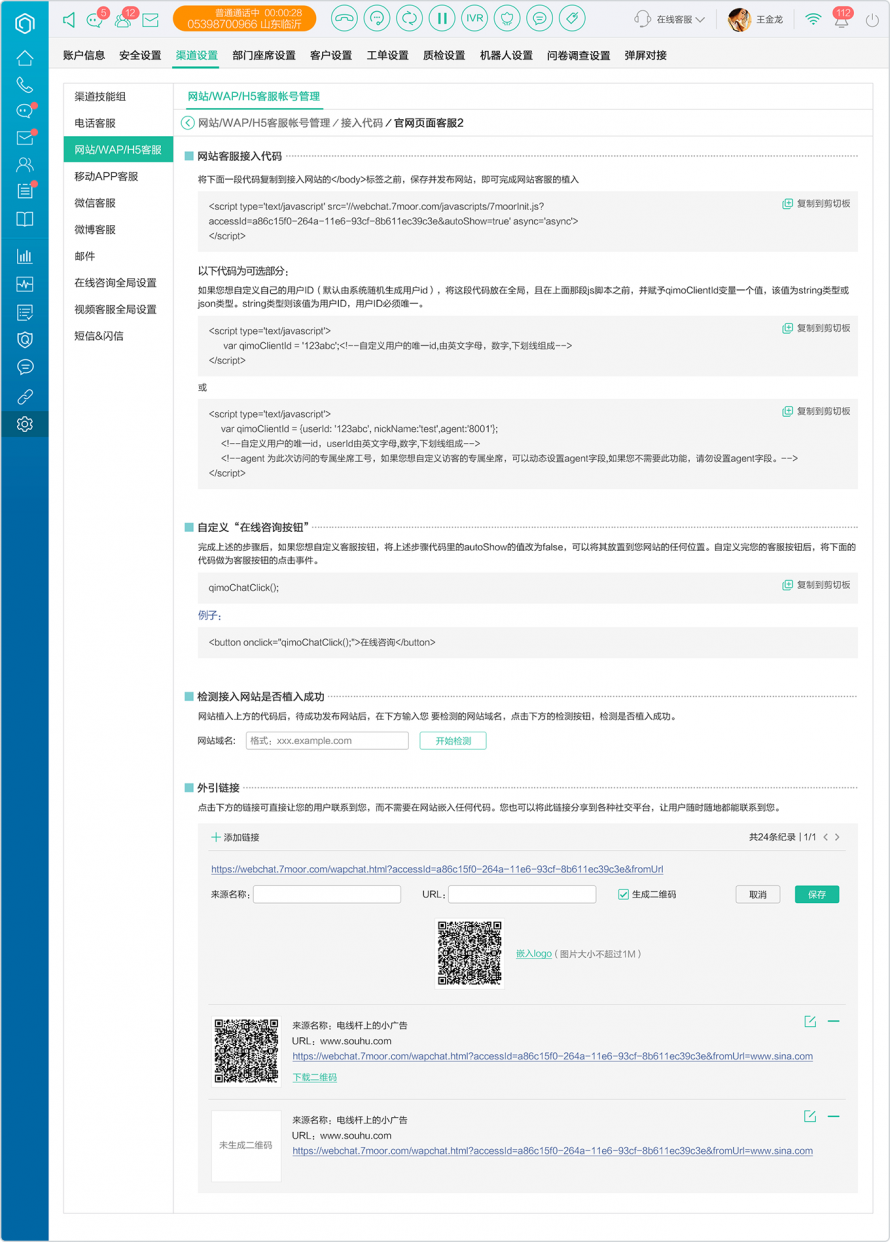Click the consult headset-bubble call control icon
Viewport: 890px width, 1242px height.
[377, 18]
